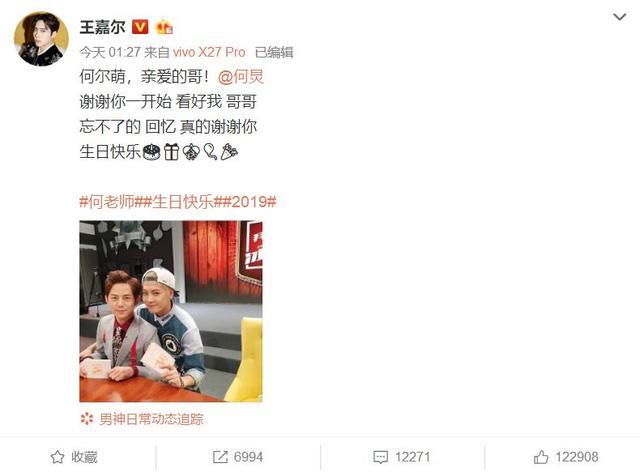
Task: Click the 王嘉尔 profile avatar
Action: [41, 39]
